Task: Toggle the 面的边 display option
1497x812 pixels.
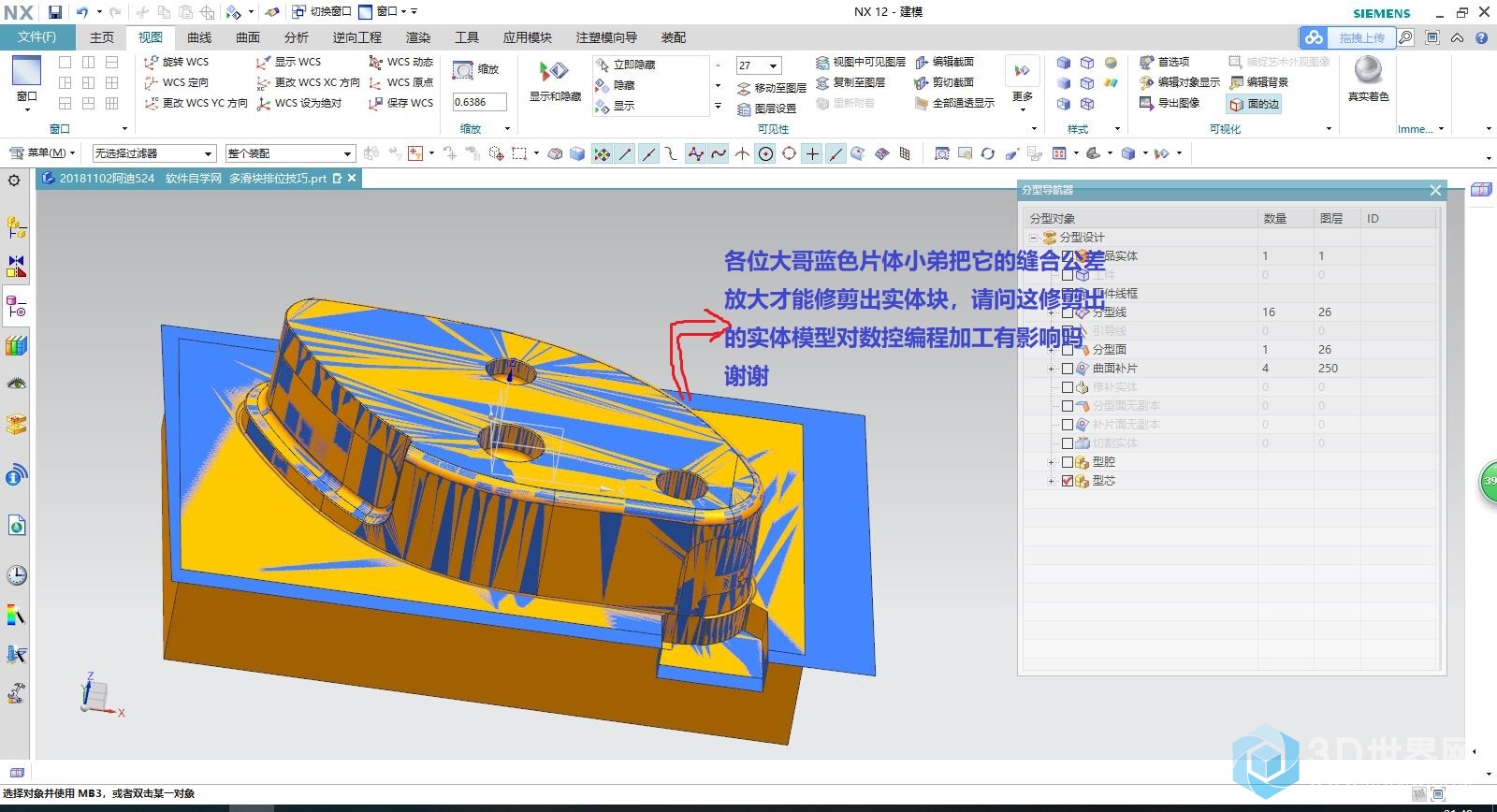Action: click(1254, 104)
